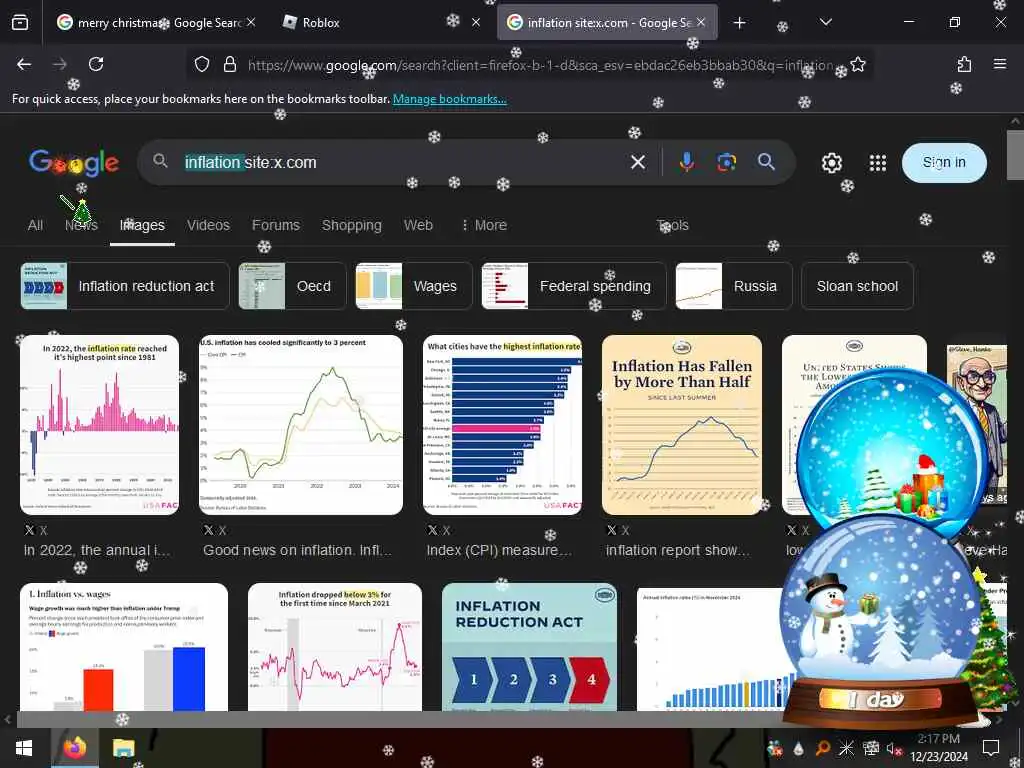1024x768 pixels.
Task: Open the inflation cooled to 3 percent chart
Action: point(301,424)
